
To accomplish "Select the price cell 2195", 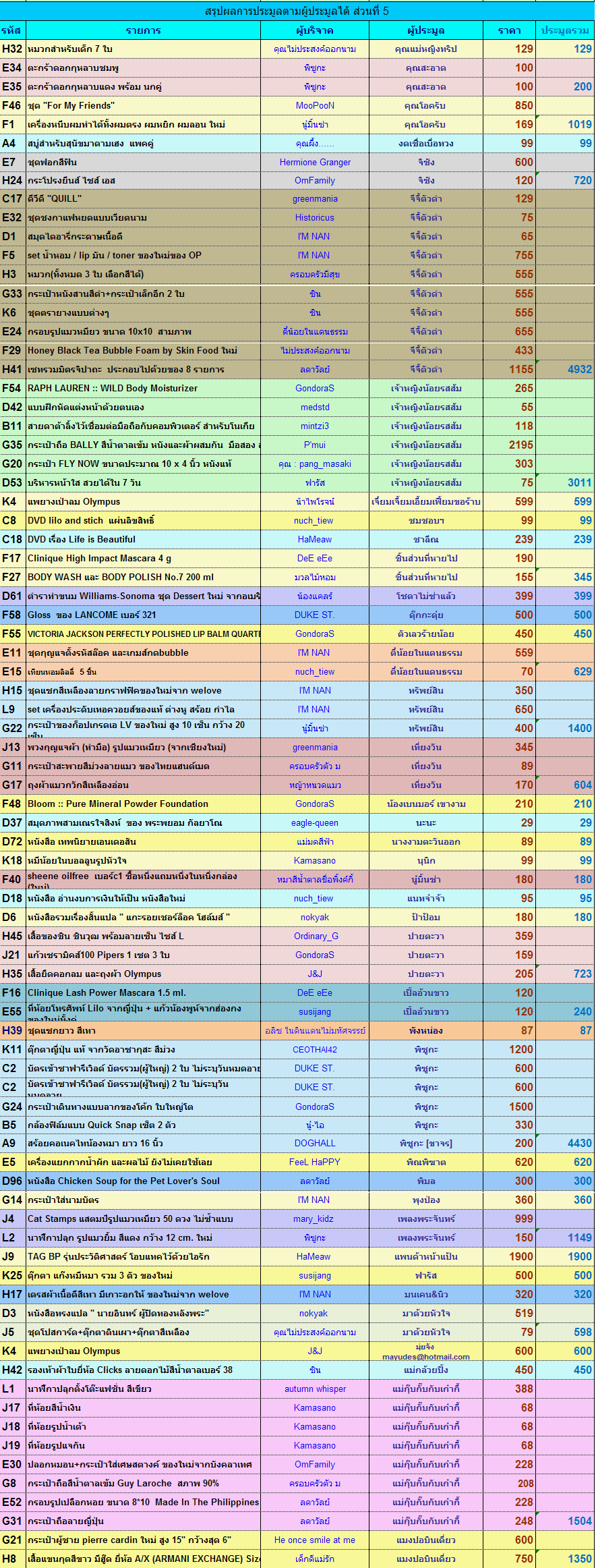I will (x=510, y=445).
